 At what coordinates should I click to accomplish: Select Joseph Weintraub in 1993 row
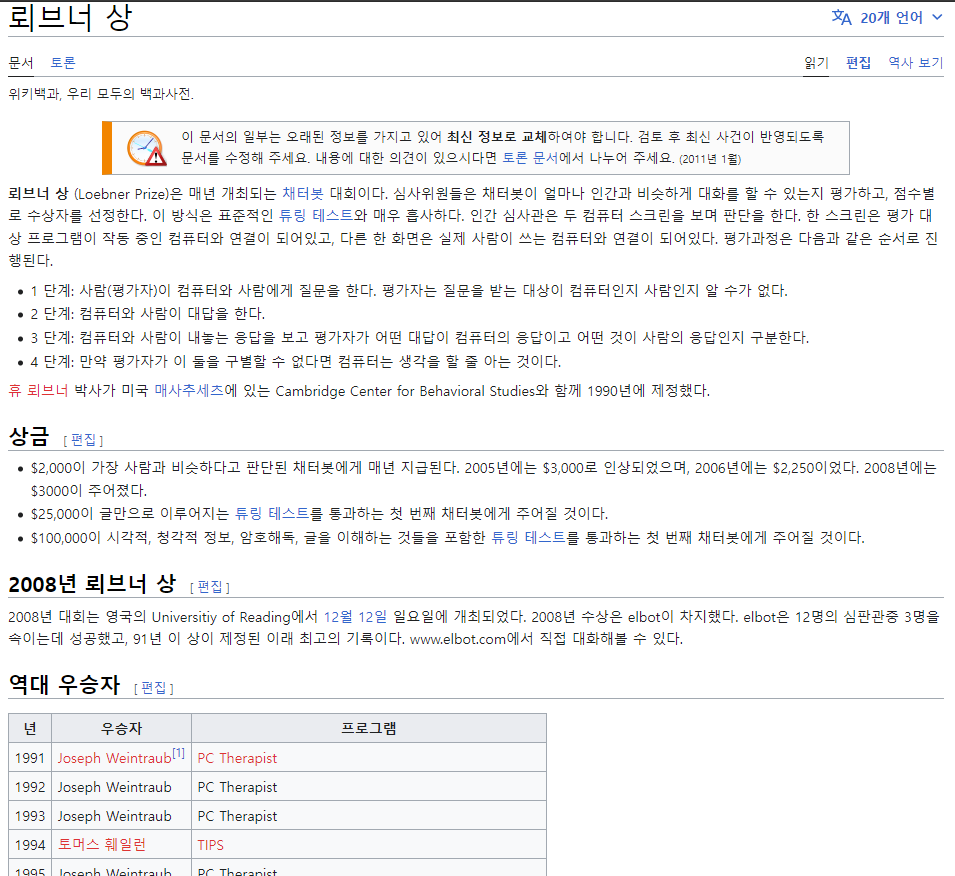[x=115, y=816]
